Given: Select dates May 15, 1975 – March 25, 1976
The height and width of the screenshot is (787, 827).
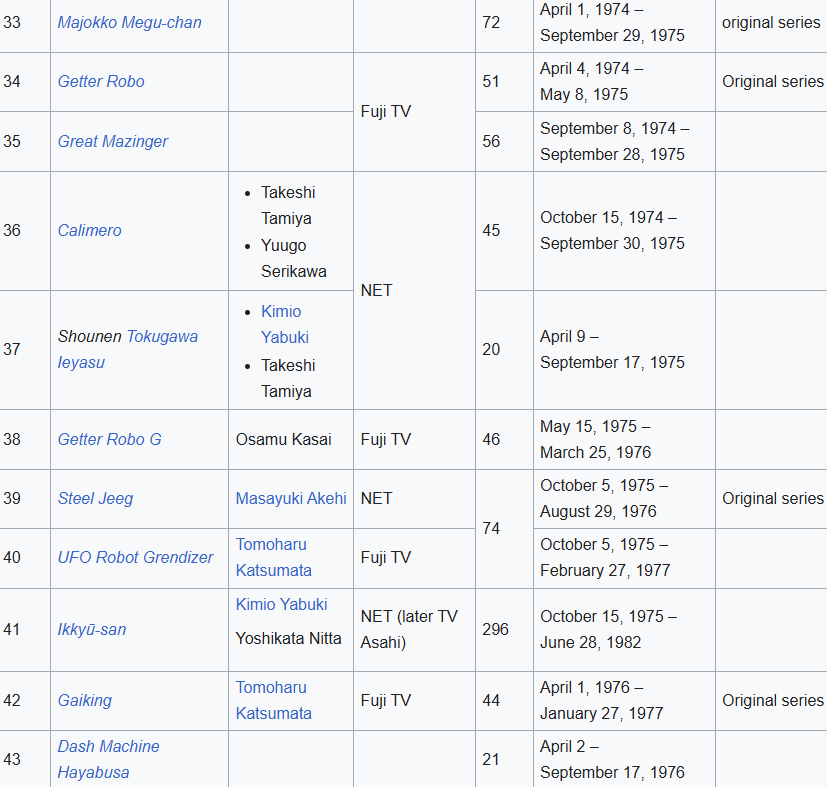Looking at the screenshot, I should click(x=595, y=439).
